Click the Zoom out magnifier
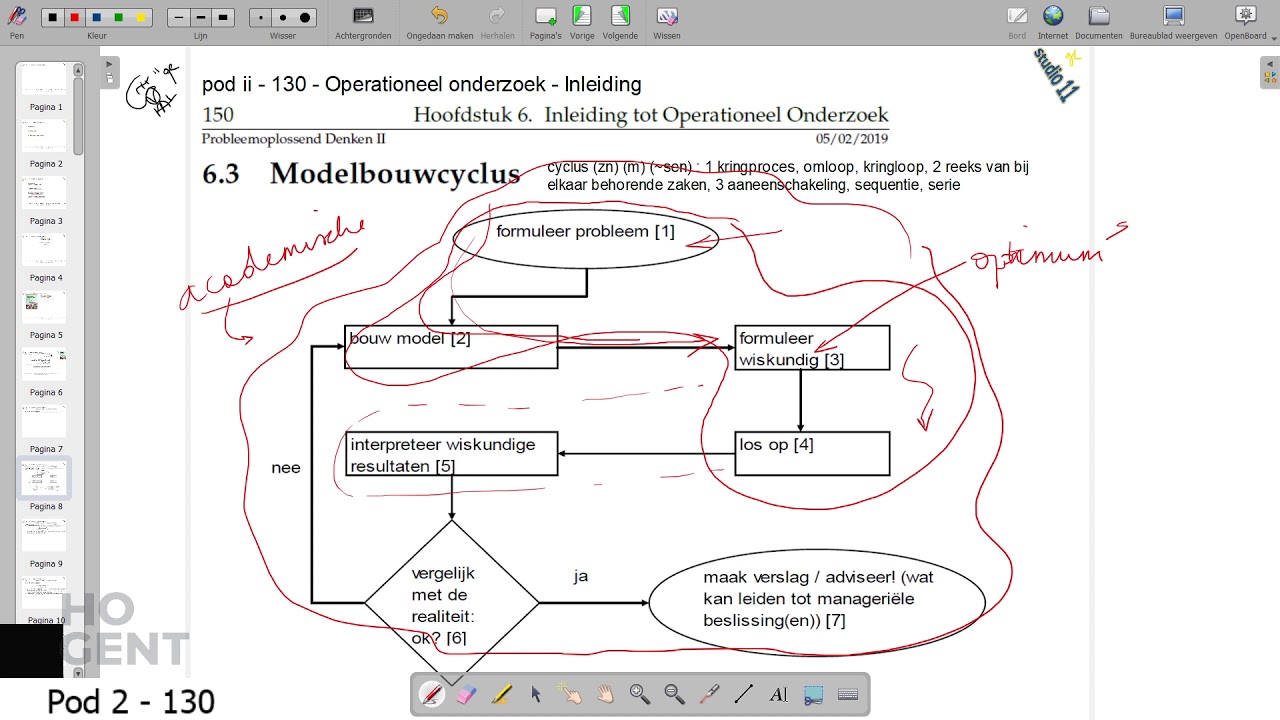Image resolution: width=1280 pixels, height=720 pixels. coord(675,694)
